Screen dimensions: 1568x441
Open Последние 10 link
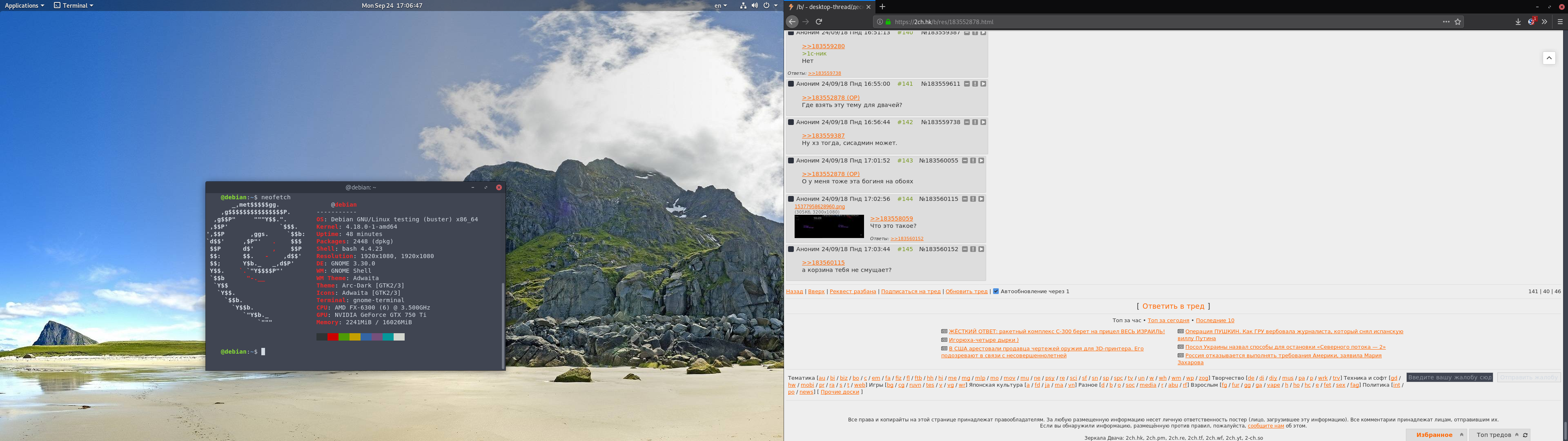(x=1215, y=321)
